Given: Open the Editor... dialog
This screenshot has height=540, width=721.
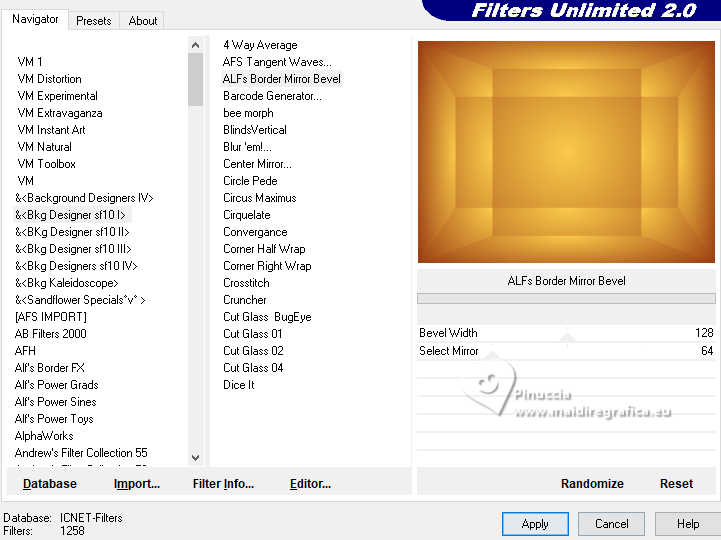Looking at the screenshot, I should click(x=310, y=484).
